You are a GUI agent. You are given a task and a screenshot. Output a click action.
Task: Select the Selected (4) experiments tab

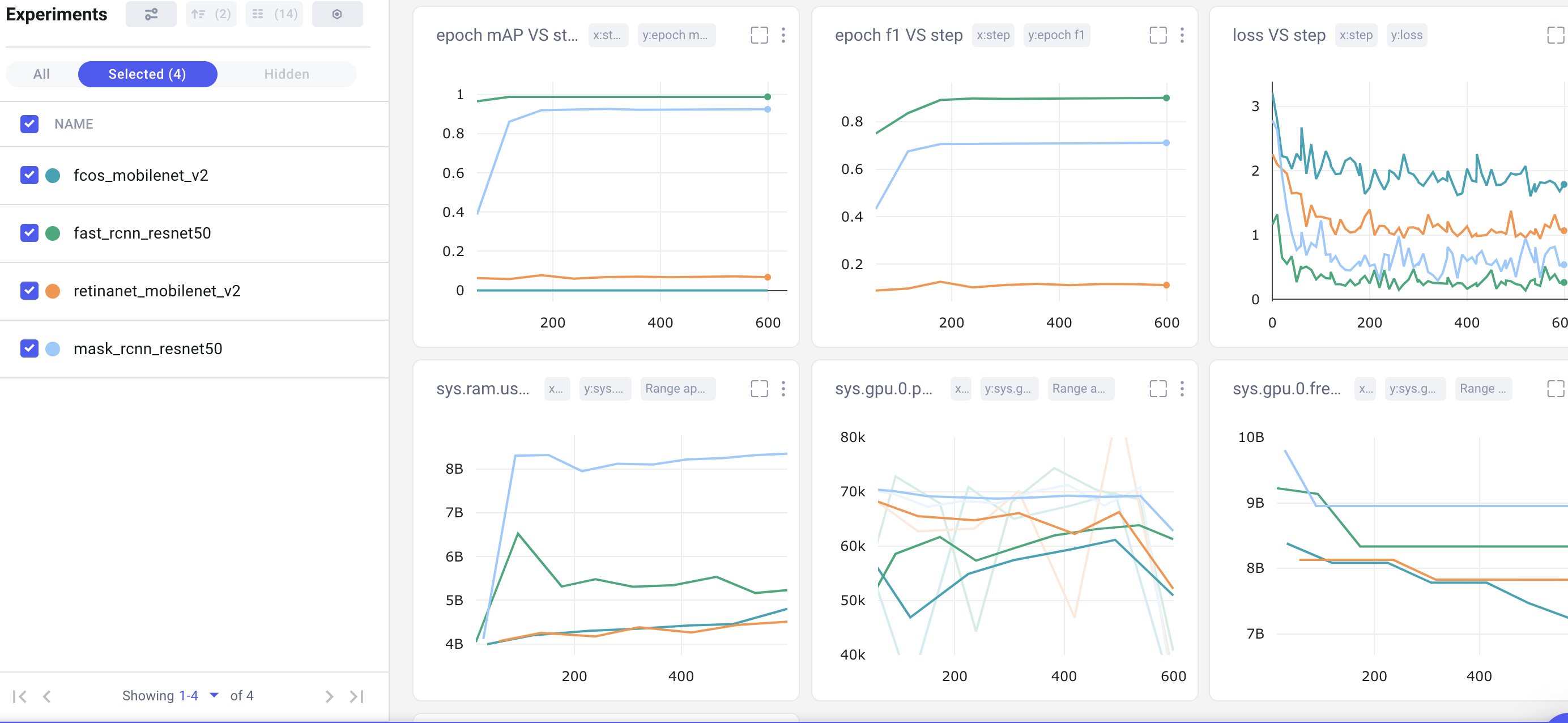point(147,74)
